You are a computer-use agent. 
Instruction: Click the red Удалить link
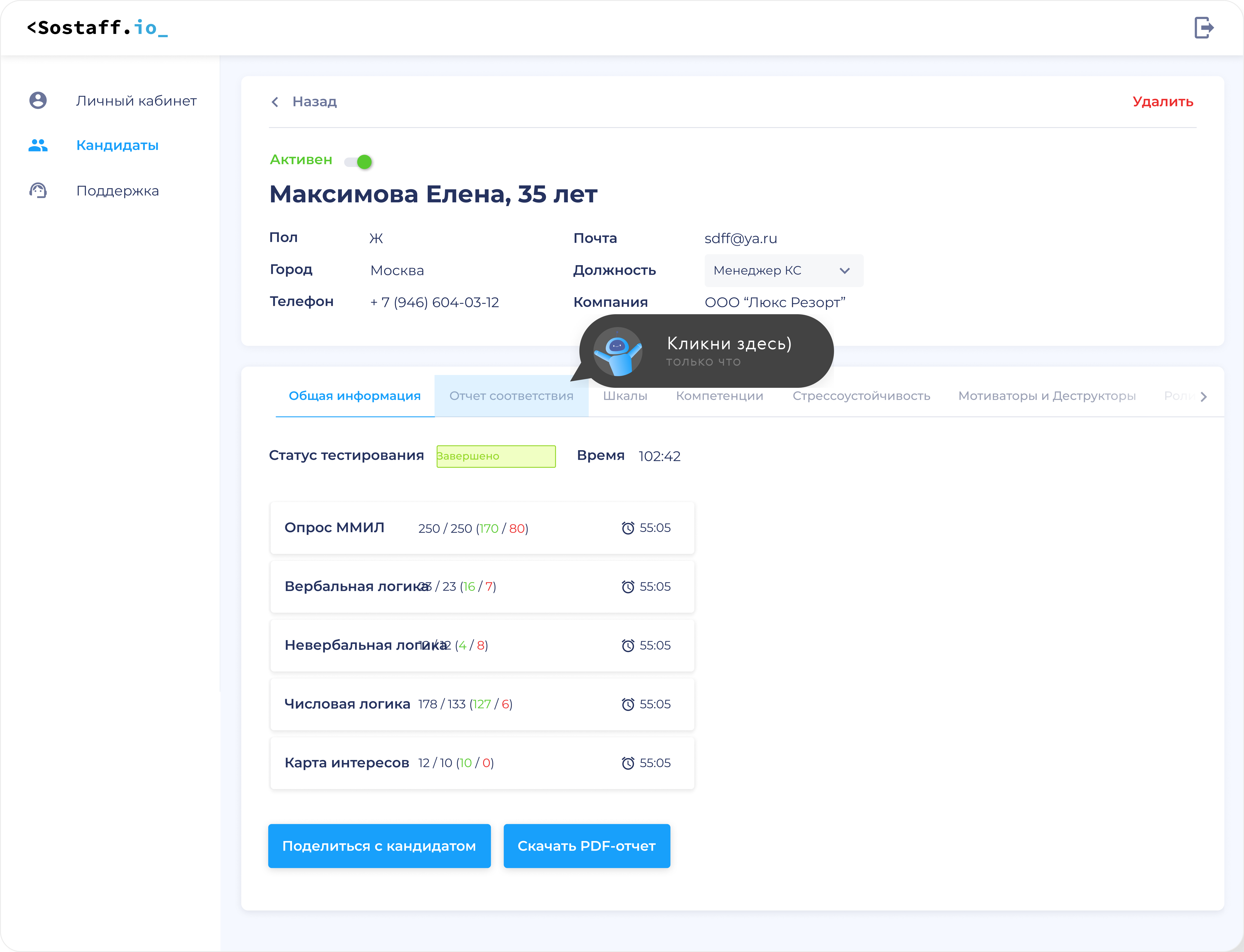[1162, 102]
